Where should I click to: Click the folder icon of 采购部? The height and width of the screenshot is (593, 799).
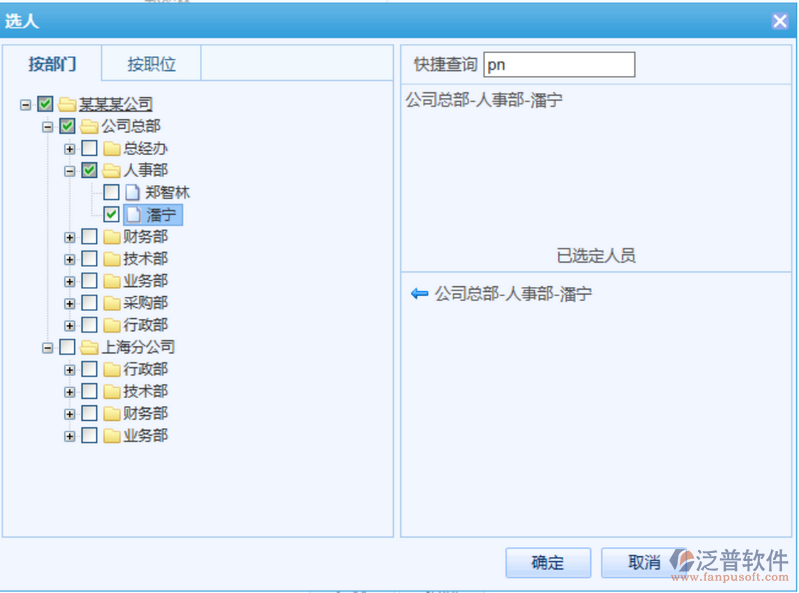(x=112, y=303)
